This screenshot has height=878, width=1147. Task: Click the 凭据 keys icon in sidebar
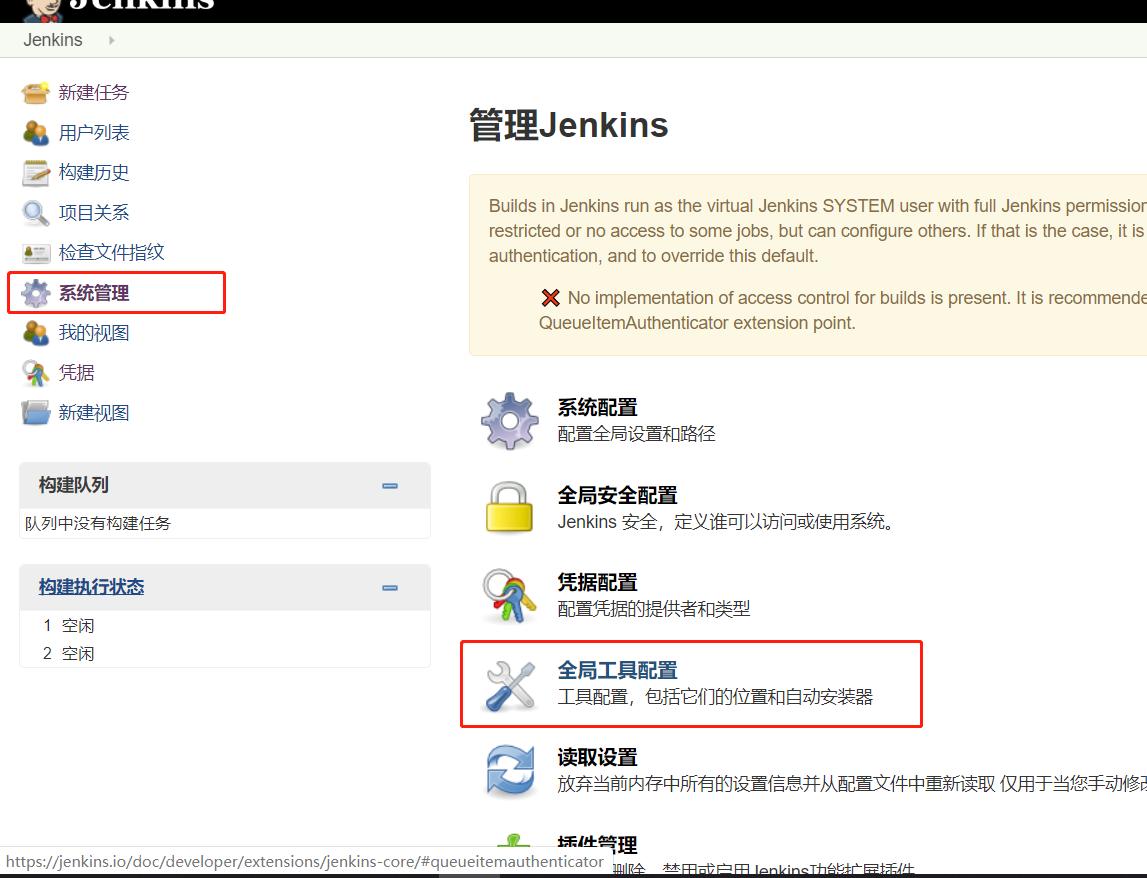35,373
